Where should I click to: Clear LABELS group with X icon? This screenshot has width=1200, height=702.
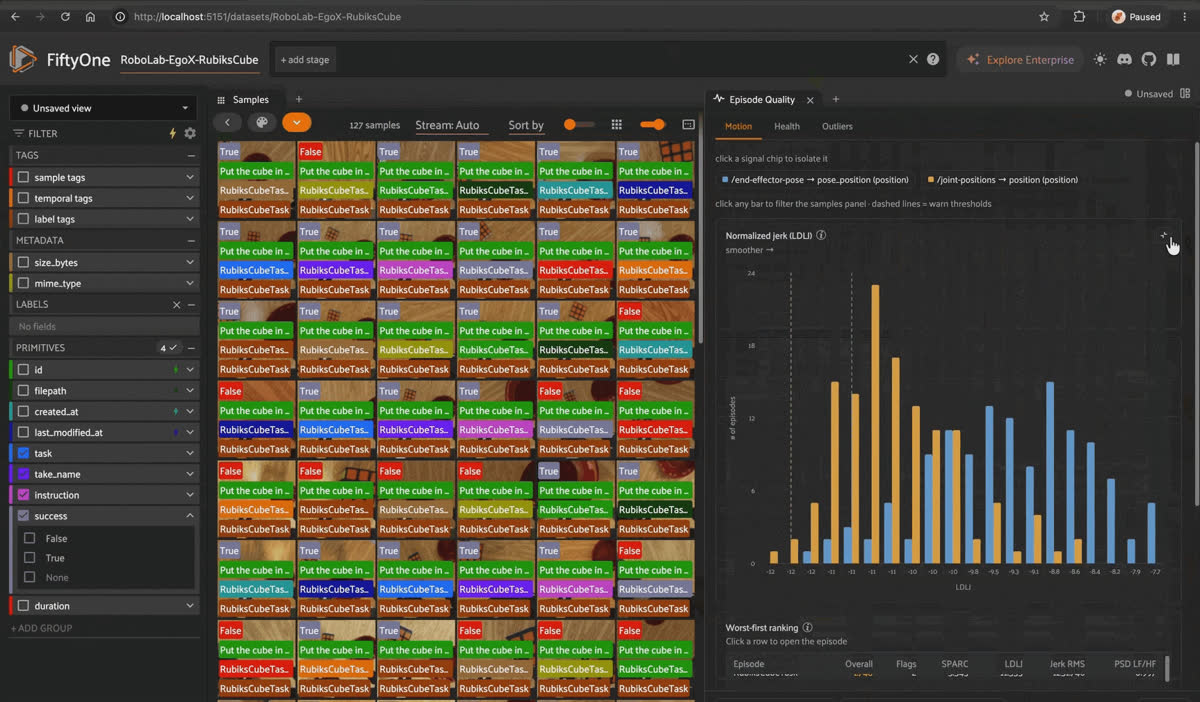pos(177,304)
